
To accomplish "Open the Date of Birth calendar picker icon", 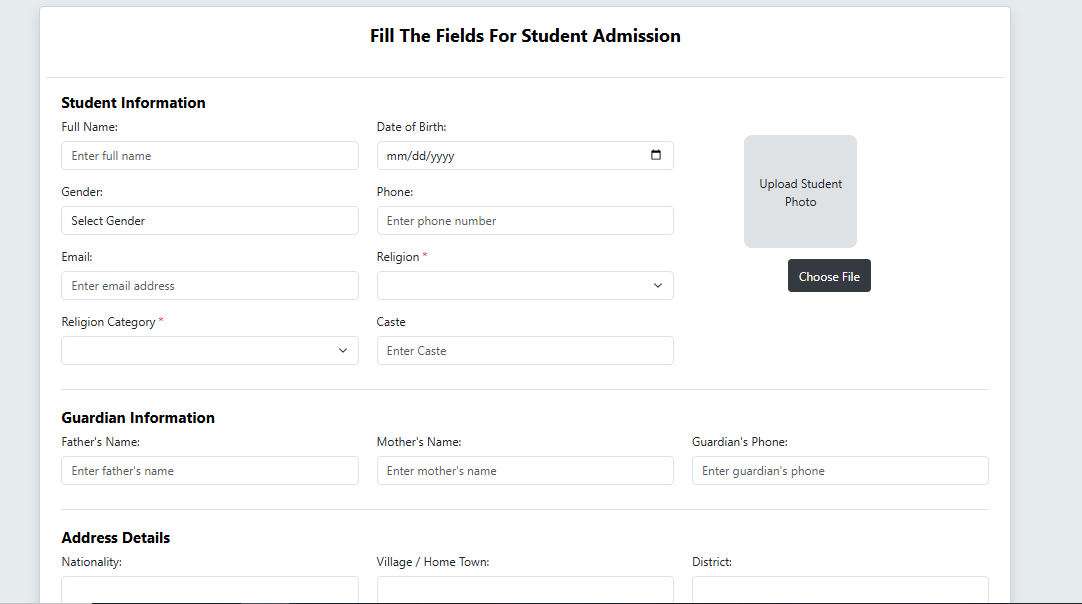I will pyautogui.click(x=656, y=155).
